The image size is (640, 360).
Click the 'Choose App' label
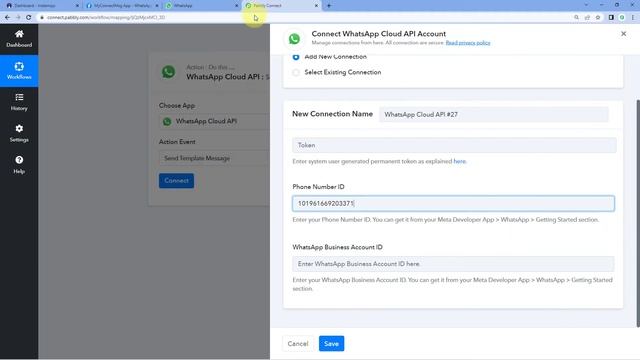click(177, 105)
